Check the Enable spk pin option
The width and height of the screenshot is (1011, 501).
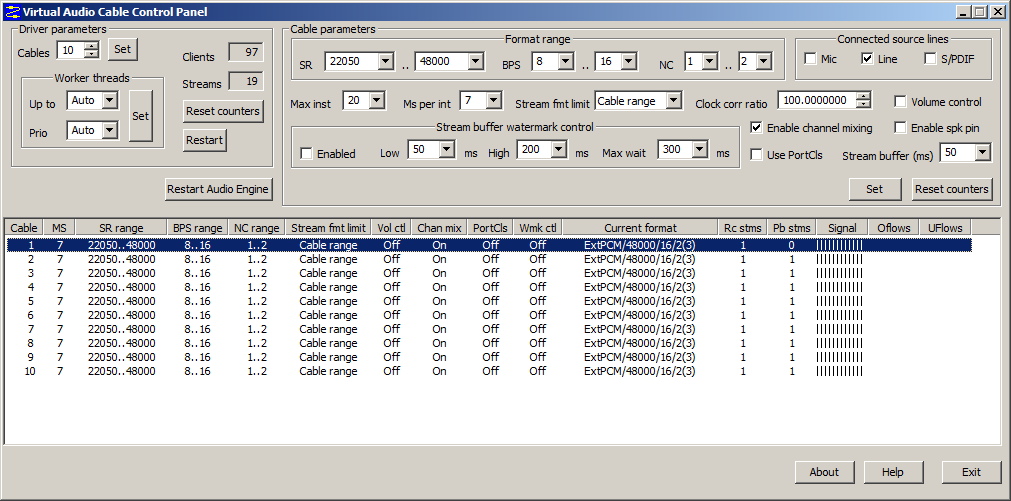[x=900, y=128]
